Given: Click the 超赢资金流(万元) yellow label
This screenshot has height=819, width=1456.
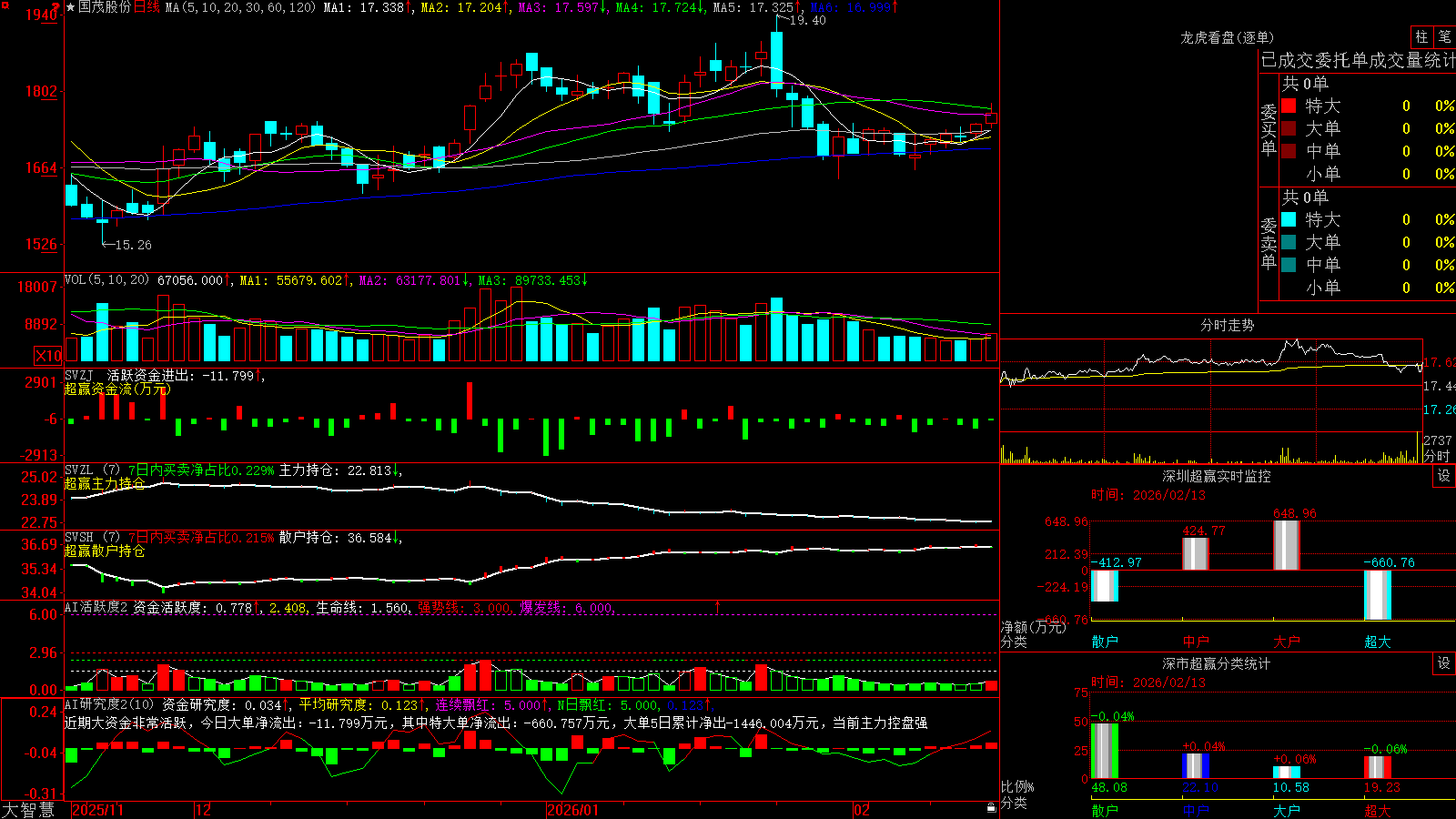Looking at the screenshot, I should tap(117, 389).
